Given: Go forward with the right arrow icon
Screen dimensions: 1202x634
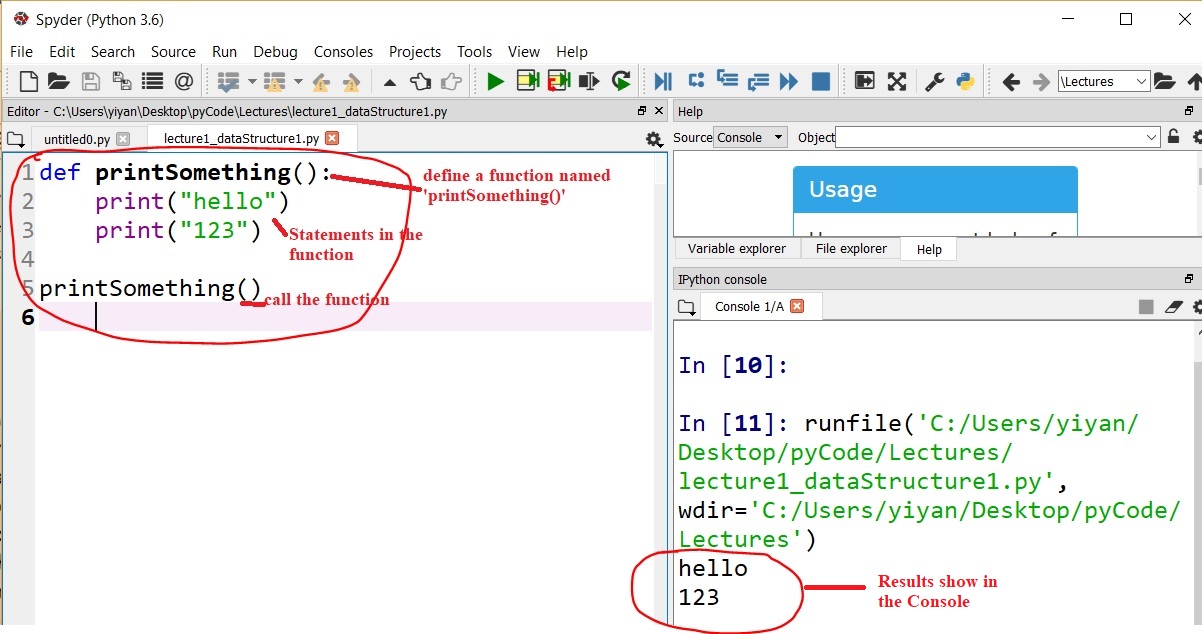Looking at the screenshot, I should [x=1041, y=81].
